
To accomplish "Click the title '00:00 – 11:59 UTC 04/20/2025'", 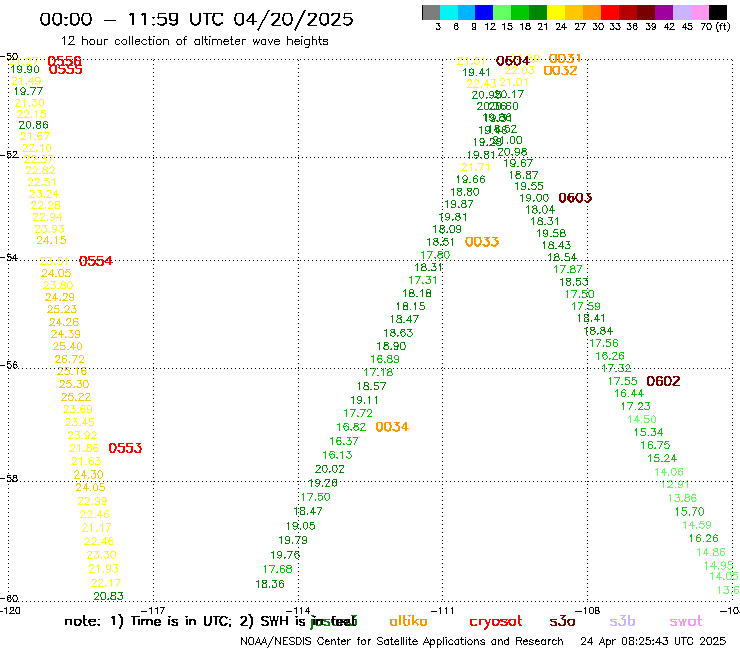I will (196, 19).
